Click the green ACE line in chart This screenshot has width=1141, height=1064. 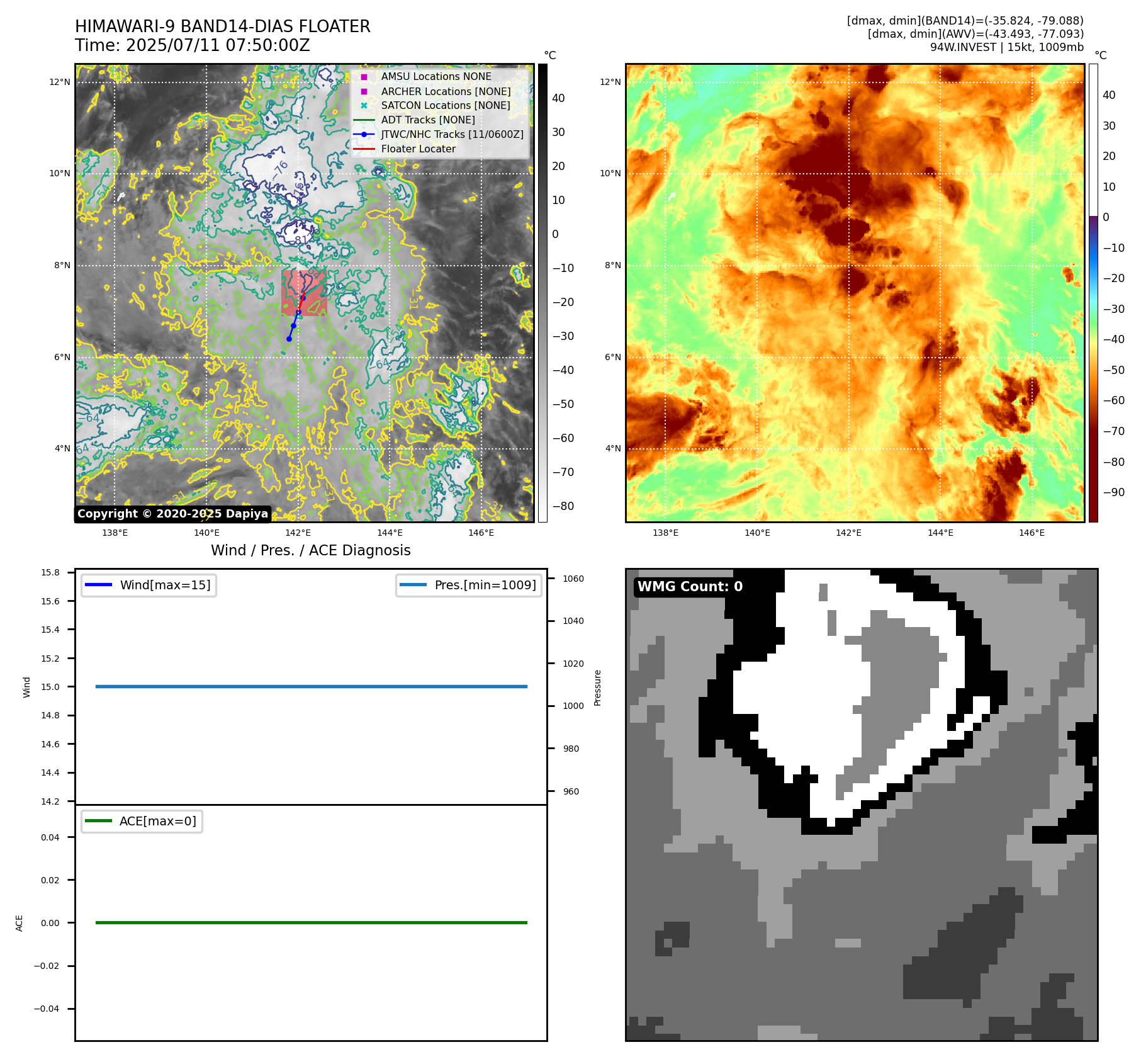tap(311, 922)
